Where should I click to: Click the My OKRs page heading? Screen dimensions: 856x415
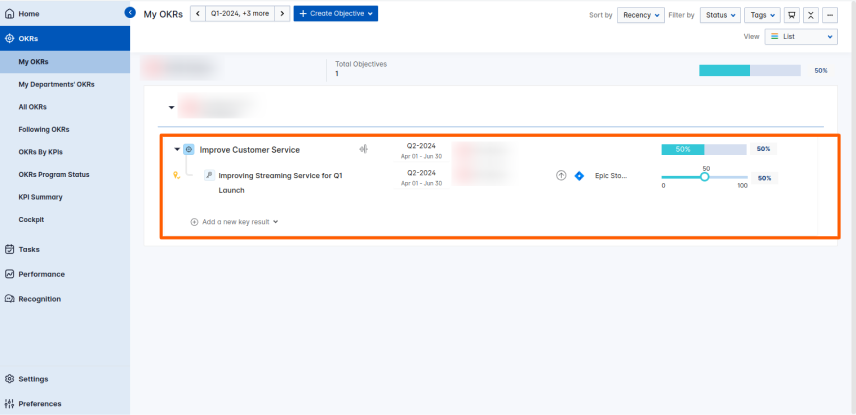click(163, 14)
